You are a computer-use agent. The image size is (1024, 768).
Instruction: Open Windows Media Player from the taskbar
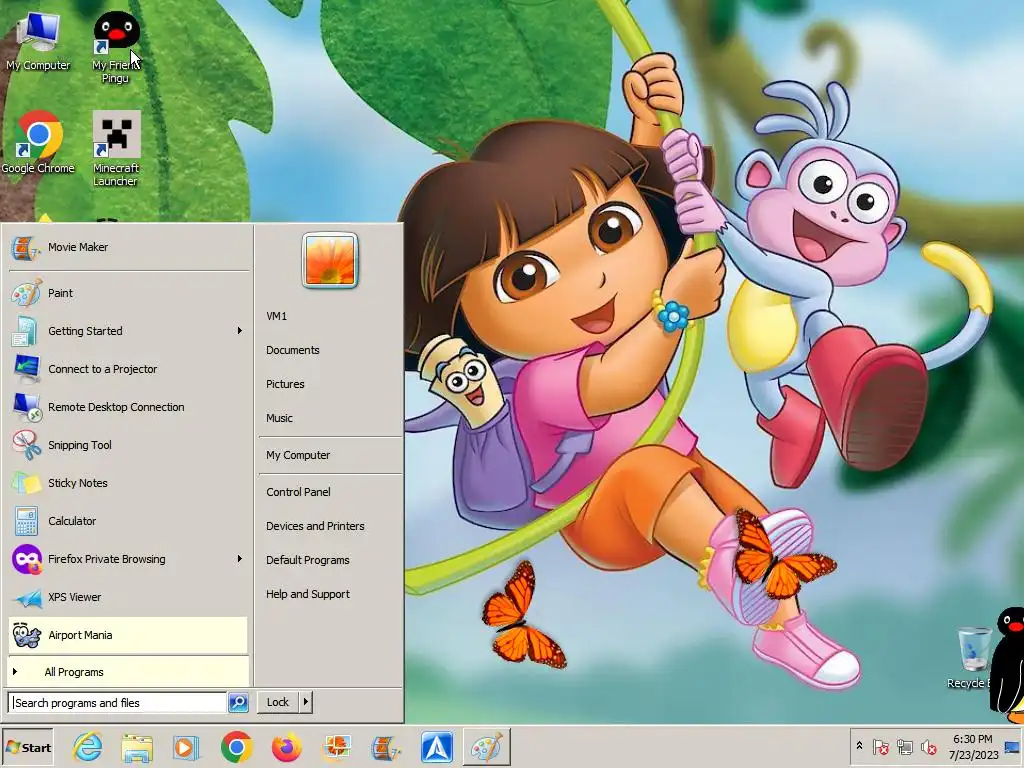[187, 748]
